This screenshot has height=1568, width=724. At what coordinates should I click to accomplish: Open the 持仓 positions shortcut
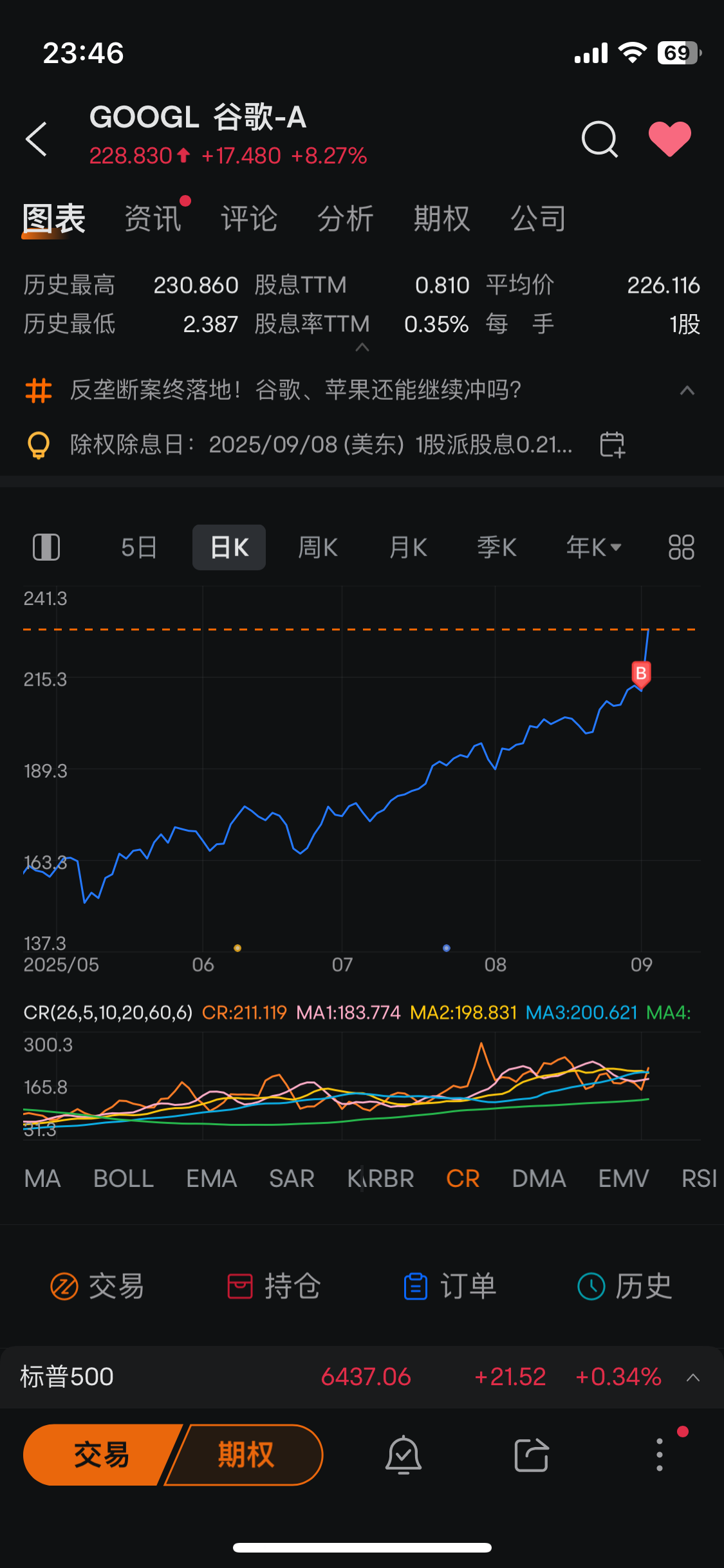coord(274,1287)
